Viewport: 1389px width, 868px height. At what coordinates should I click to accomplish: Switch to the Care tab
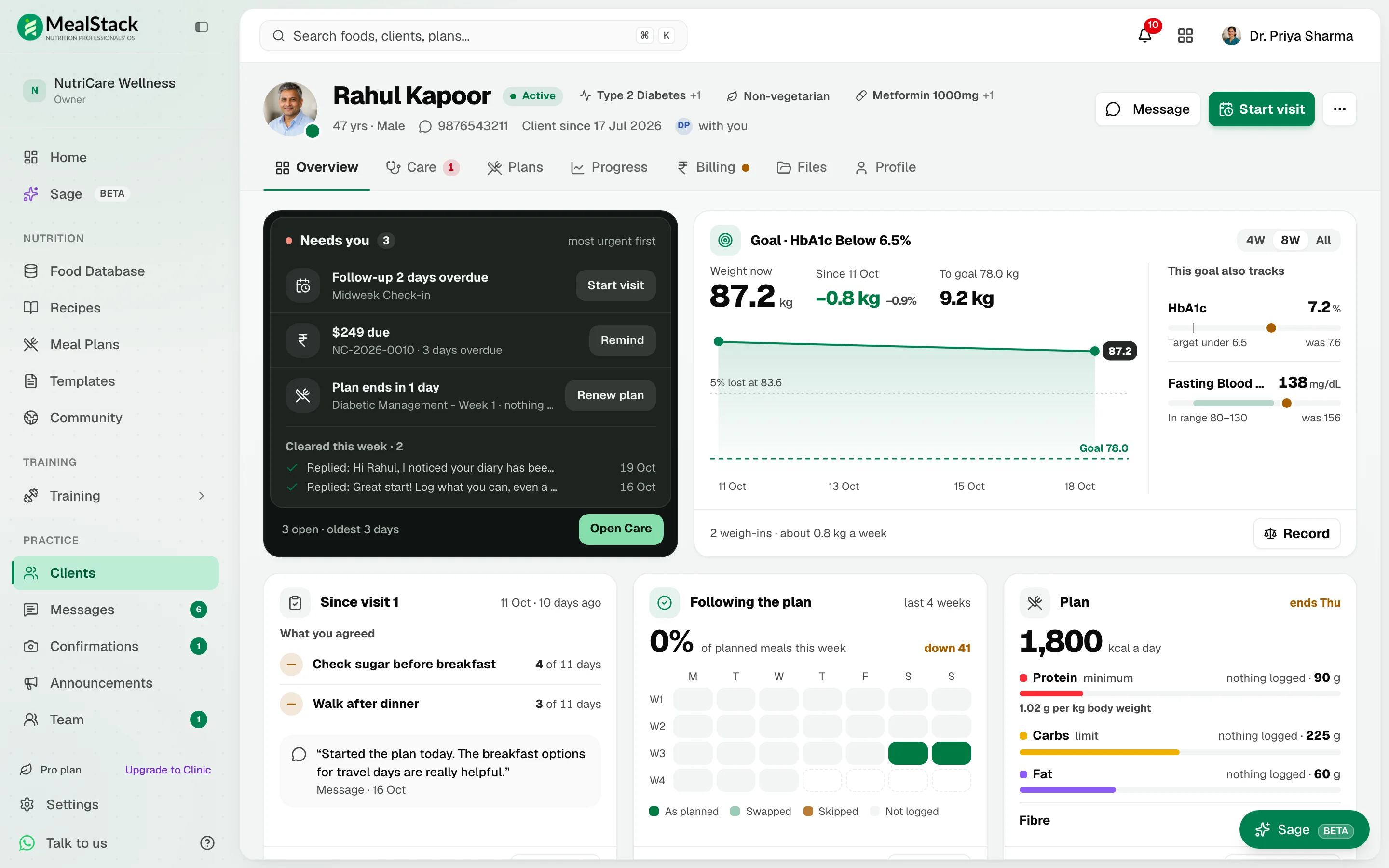422,167
